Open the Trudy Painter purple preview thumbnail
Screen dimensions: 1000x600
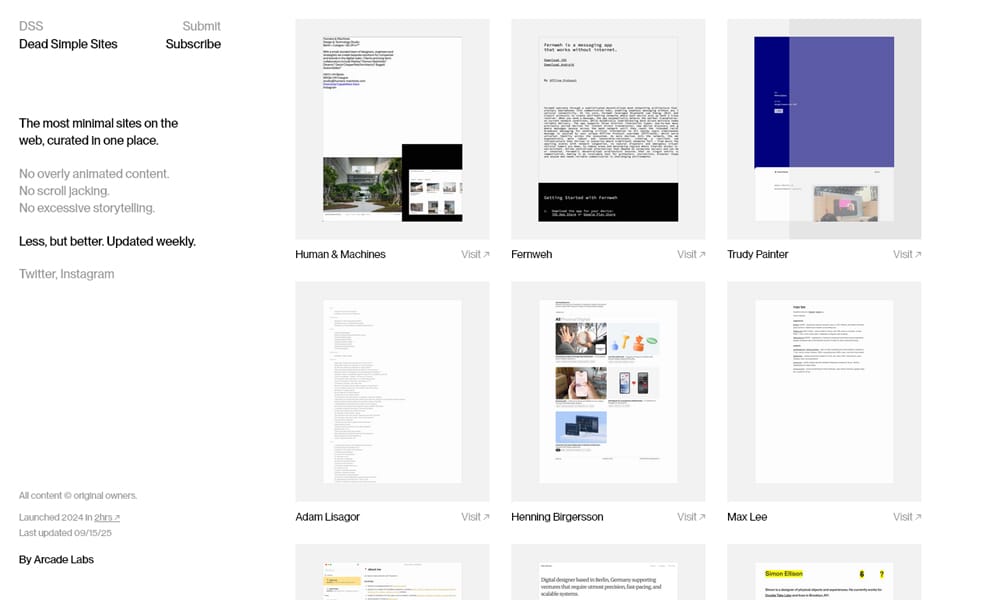(823, 128)
